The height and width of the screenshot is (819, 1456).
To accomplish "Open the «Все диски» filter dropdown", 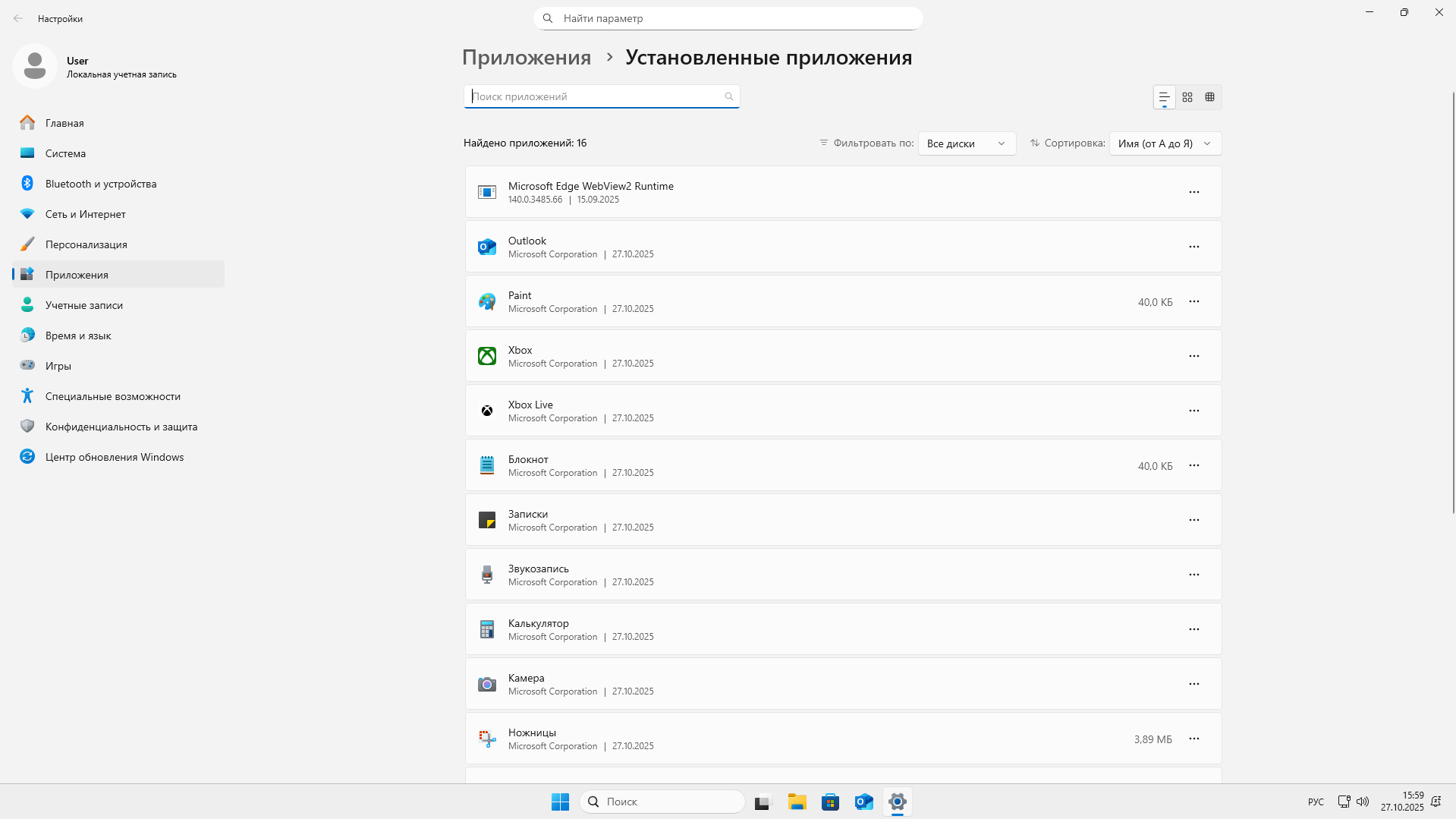I will 966,143.
